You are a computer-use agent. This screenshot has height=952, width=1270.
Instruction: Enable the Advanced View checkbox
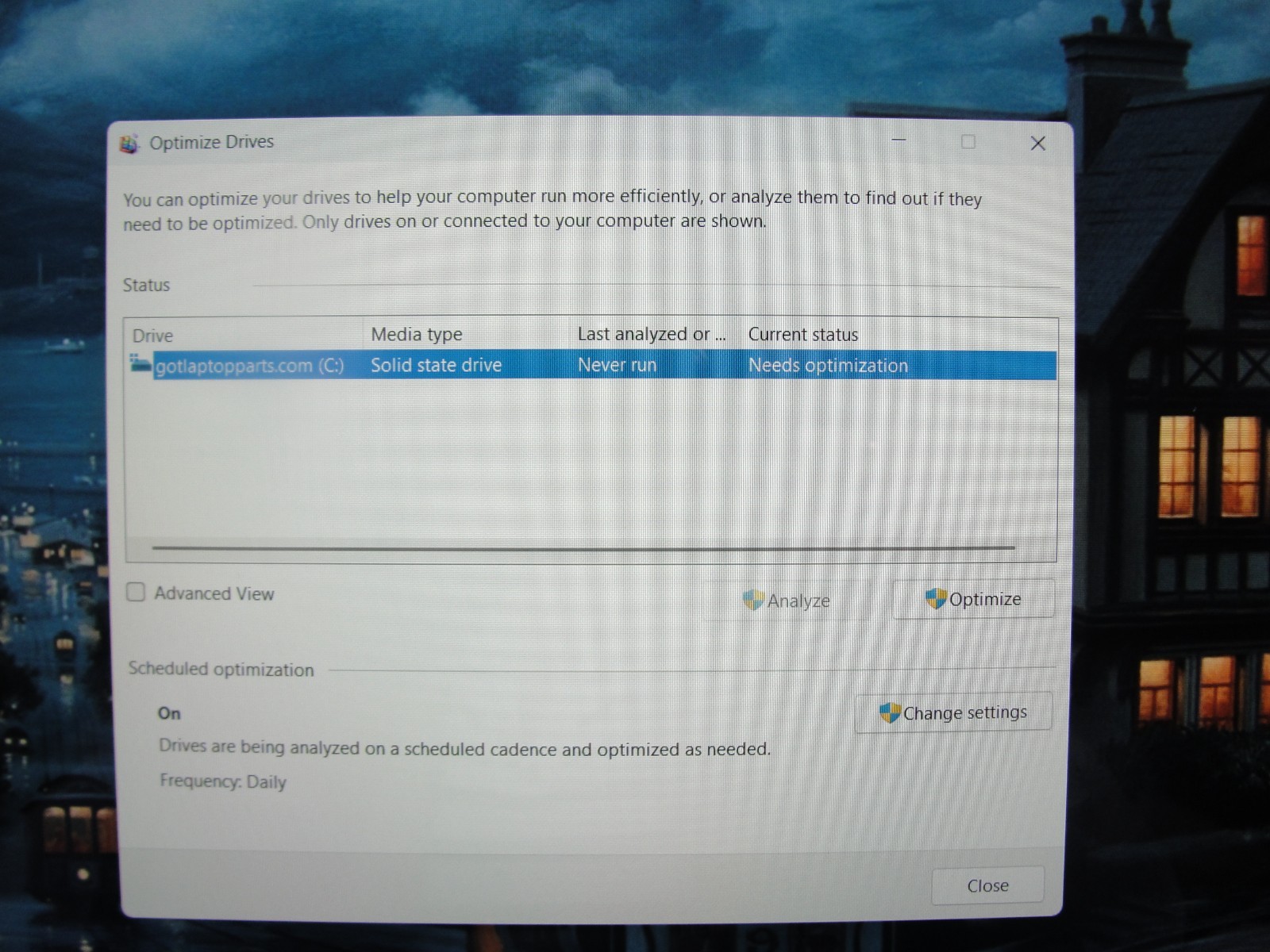point(137,593)
